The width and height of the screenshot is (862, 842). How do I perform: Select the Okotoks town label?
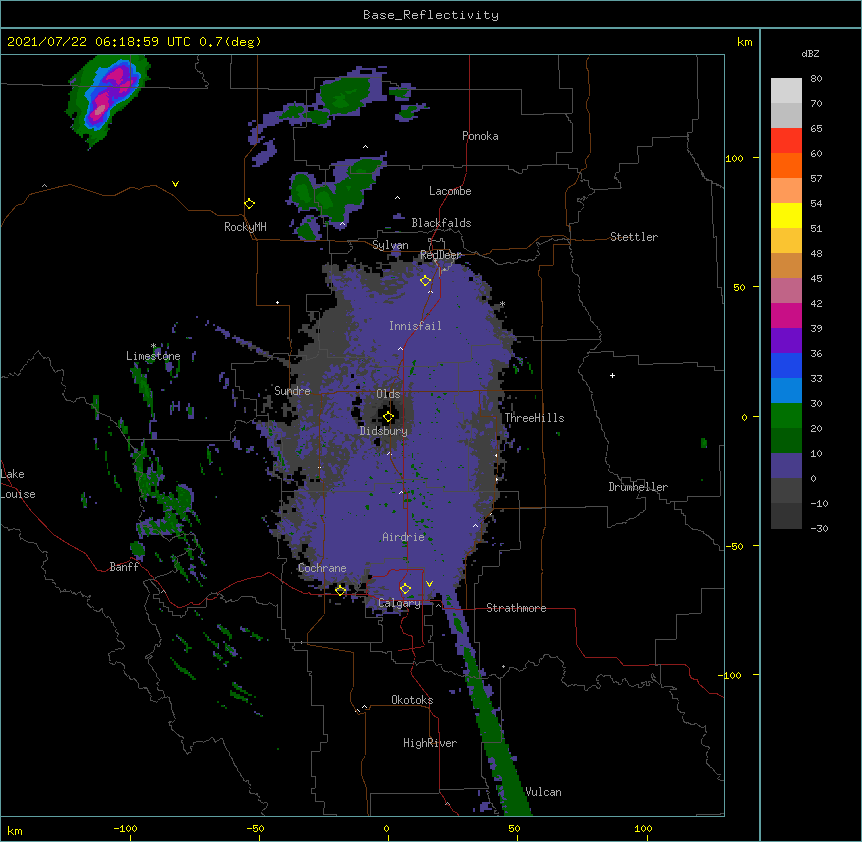[x=412, y=700]
